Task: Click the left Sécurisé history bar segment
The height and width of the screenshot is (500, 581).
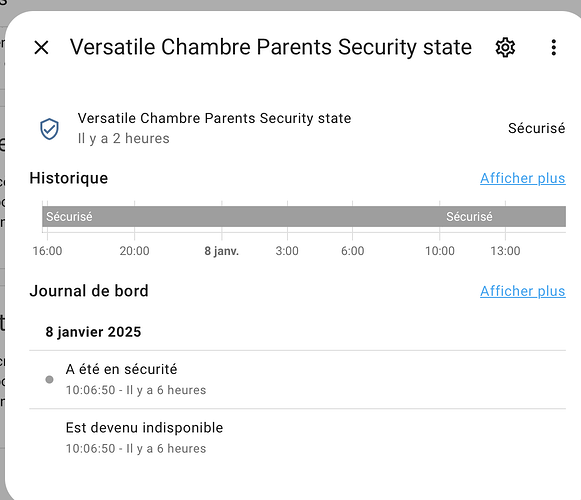Action: coord(241,216)
